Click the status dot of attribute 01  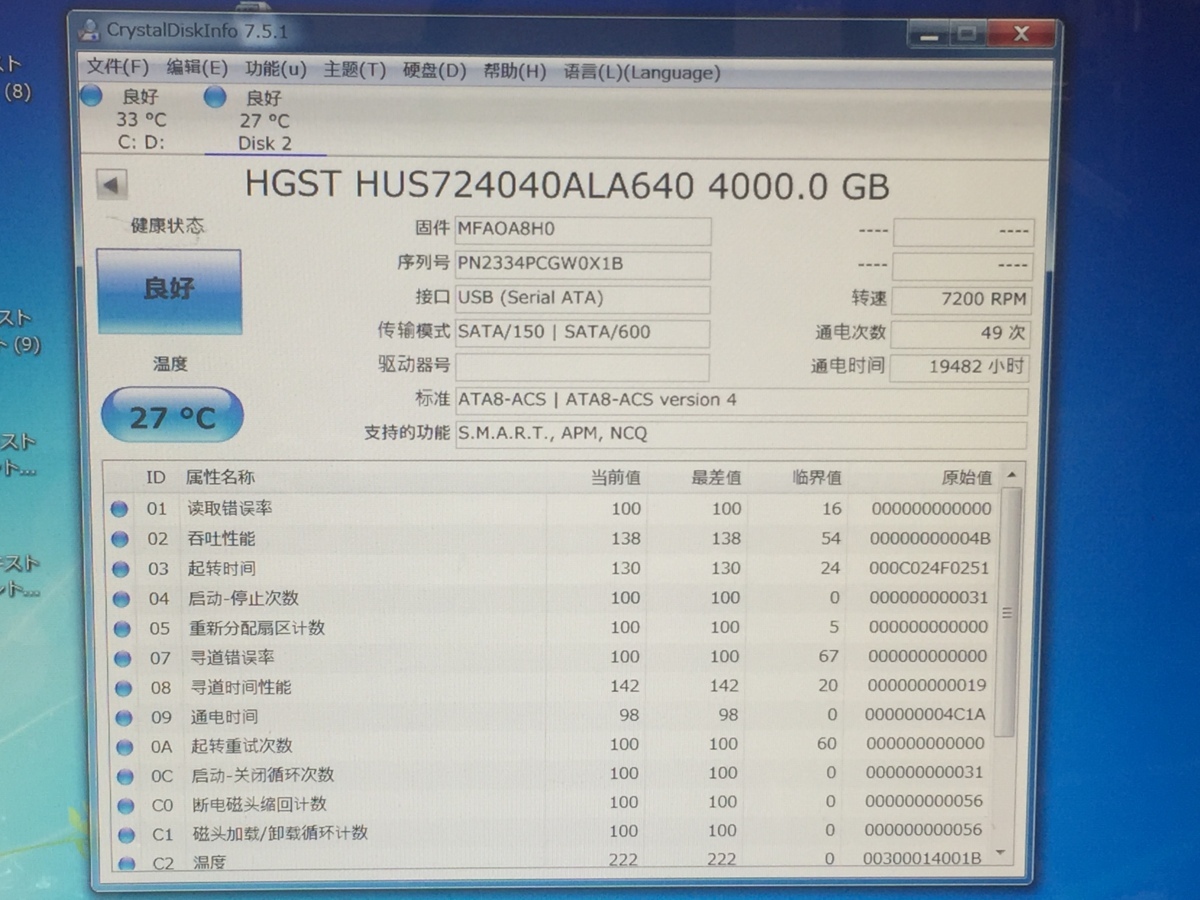[x=120, y=509]
